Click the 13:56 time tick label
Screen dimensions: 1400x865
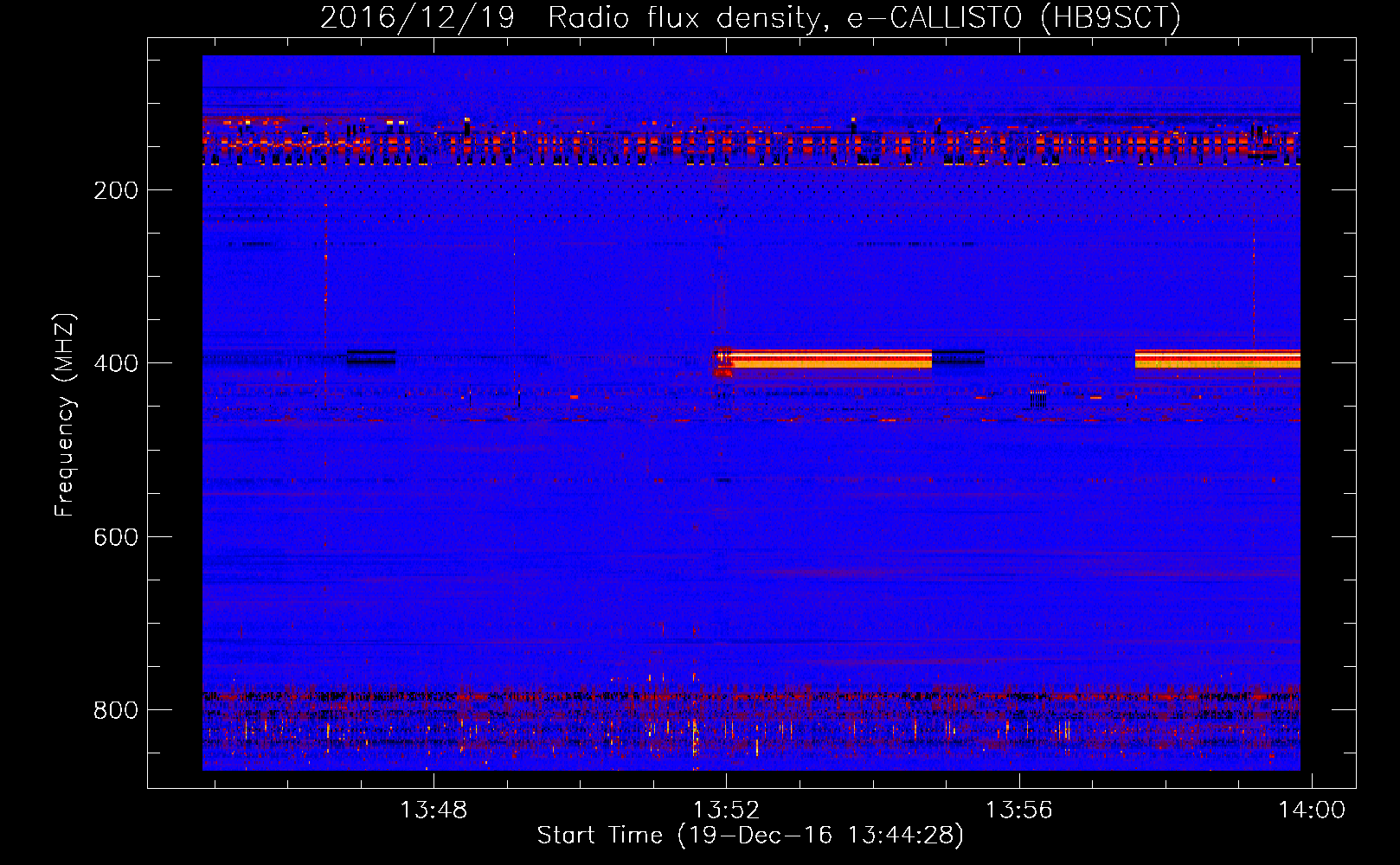[1019, 811]
